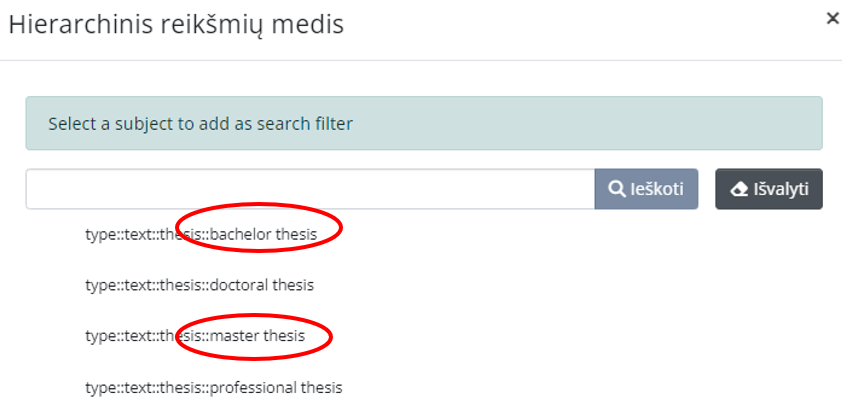Click the word "Ieškoti" label text
This screenshot has height=405, width=842.
(x=657, y=189)
